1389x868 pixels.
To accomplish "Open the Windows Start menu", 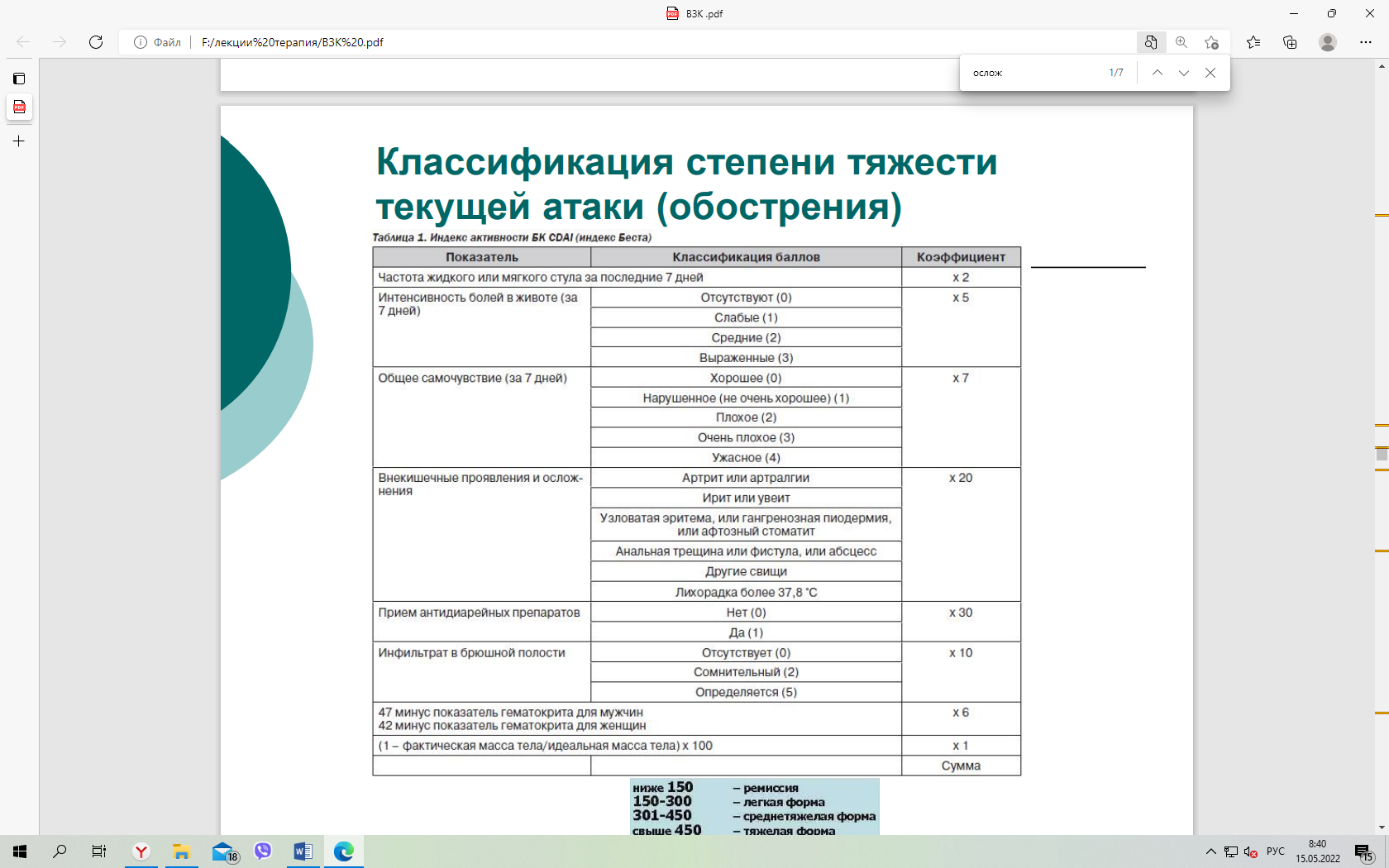I will coord(20,851).
